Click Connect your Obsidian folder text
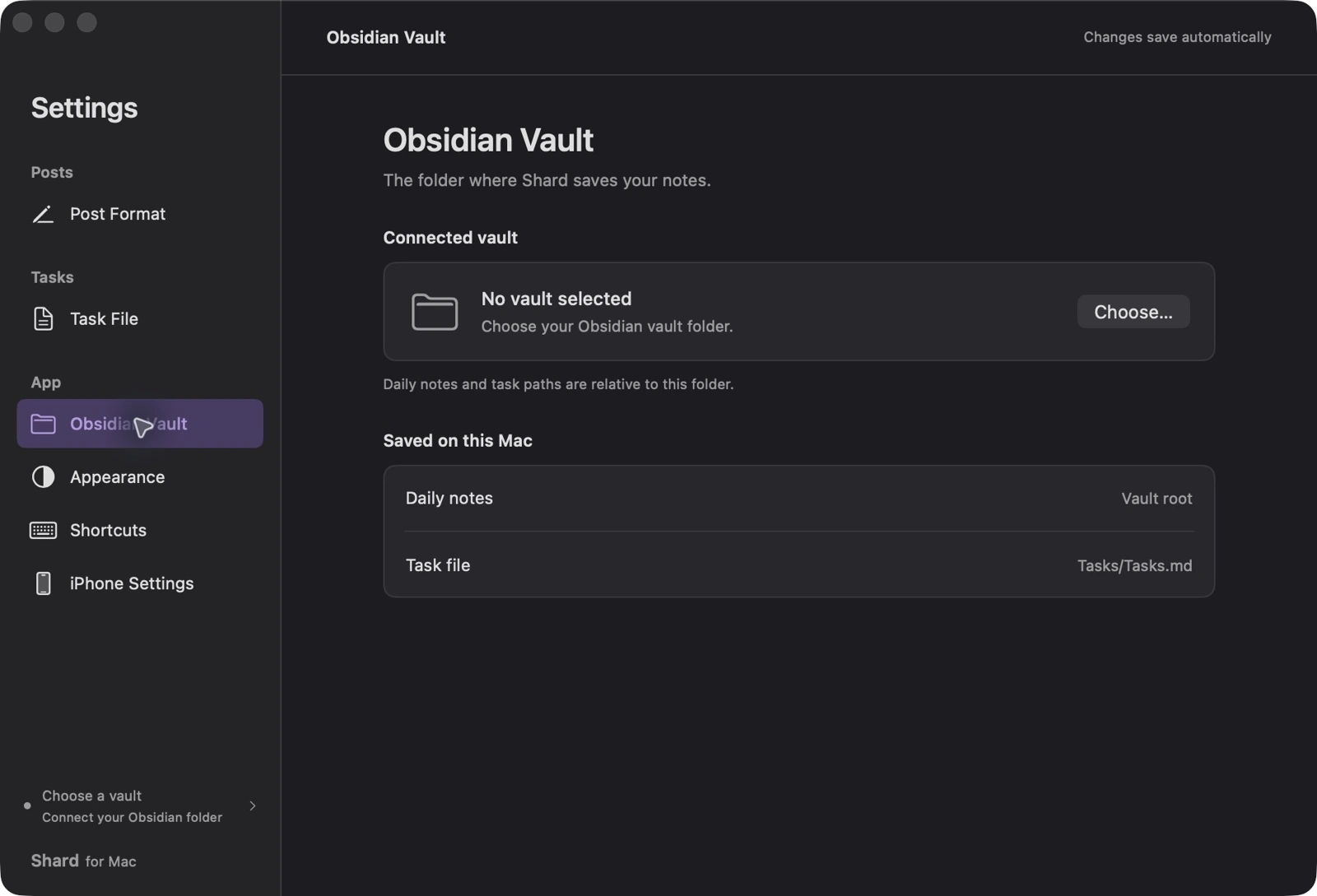Viewport: 1317px width, 896px height. tap(132, 817)
